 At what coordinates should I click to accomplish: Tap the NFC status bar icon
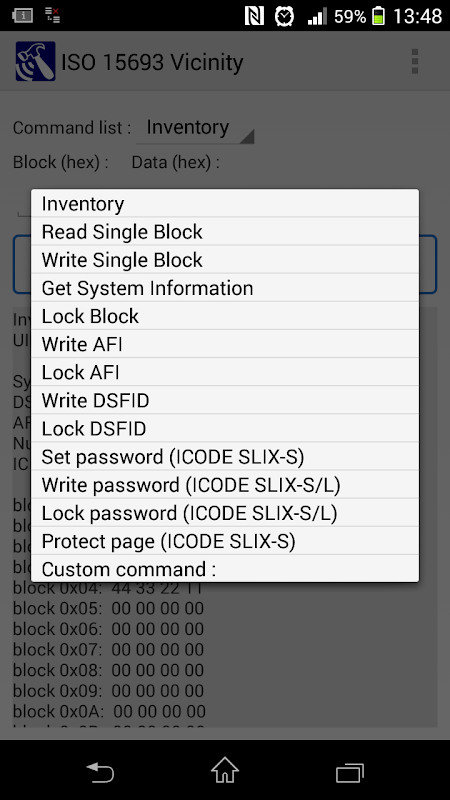click(254, 16)
